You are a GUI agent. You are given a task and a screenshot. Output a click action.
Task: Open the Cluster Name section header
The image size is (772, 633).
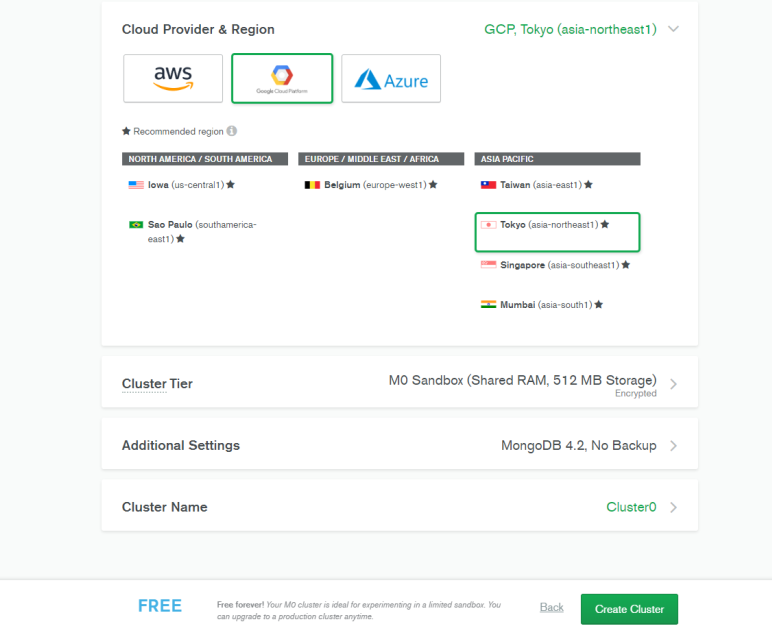(164, 507)
